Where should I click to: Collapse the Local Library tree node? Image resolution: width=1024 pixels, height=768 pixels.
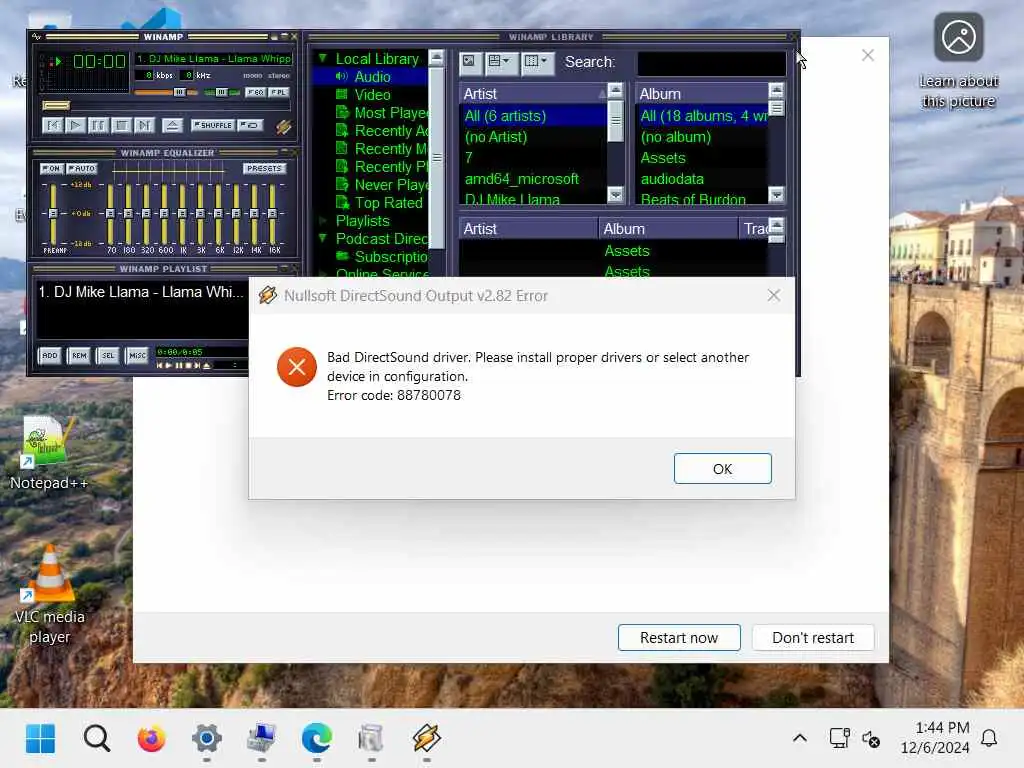coord(322,58)
